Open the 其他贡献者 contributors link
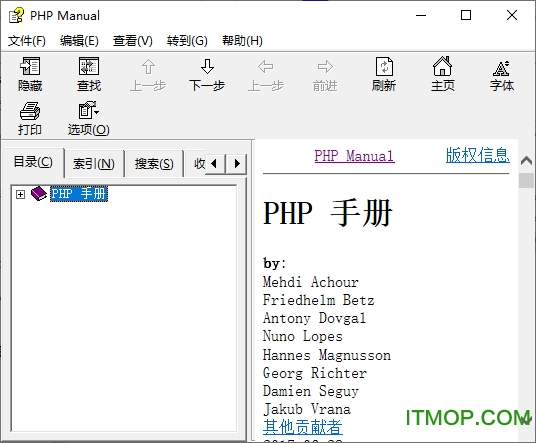 (303, 427)
